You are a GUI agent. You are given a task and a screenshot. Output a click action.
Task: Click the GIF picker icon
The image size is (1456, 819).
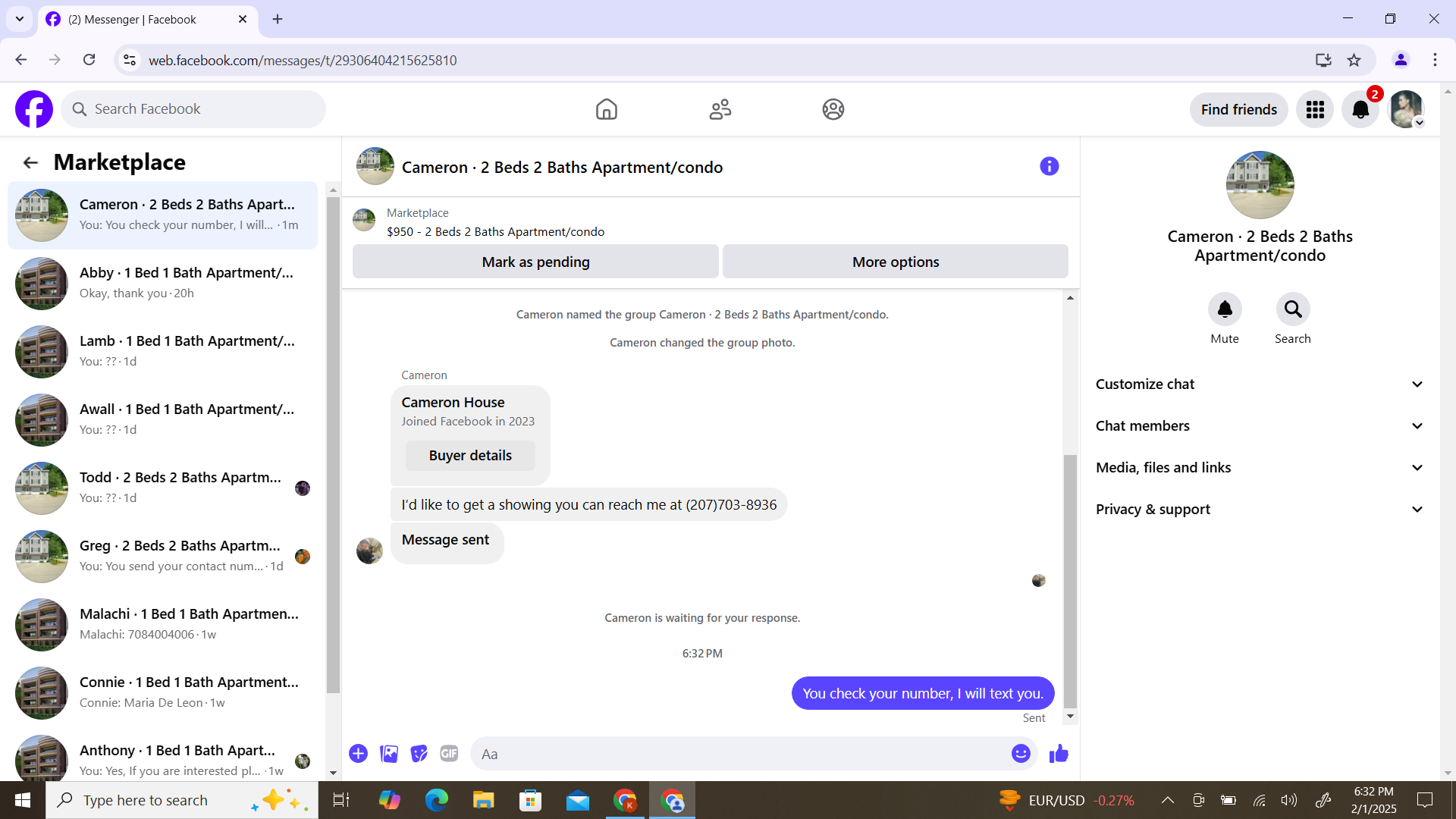(449, 754)
